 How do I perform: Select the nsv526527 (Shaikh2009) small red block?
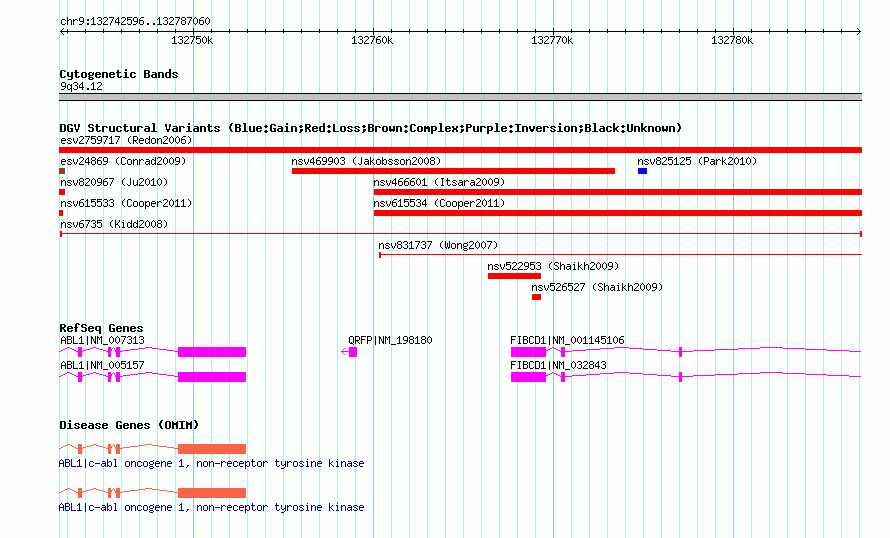[x=536, y=297]
